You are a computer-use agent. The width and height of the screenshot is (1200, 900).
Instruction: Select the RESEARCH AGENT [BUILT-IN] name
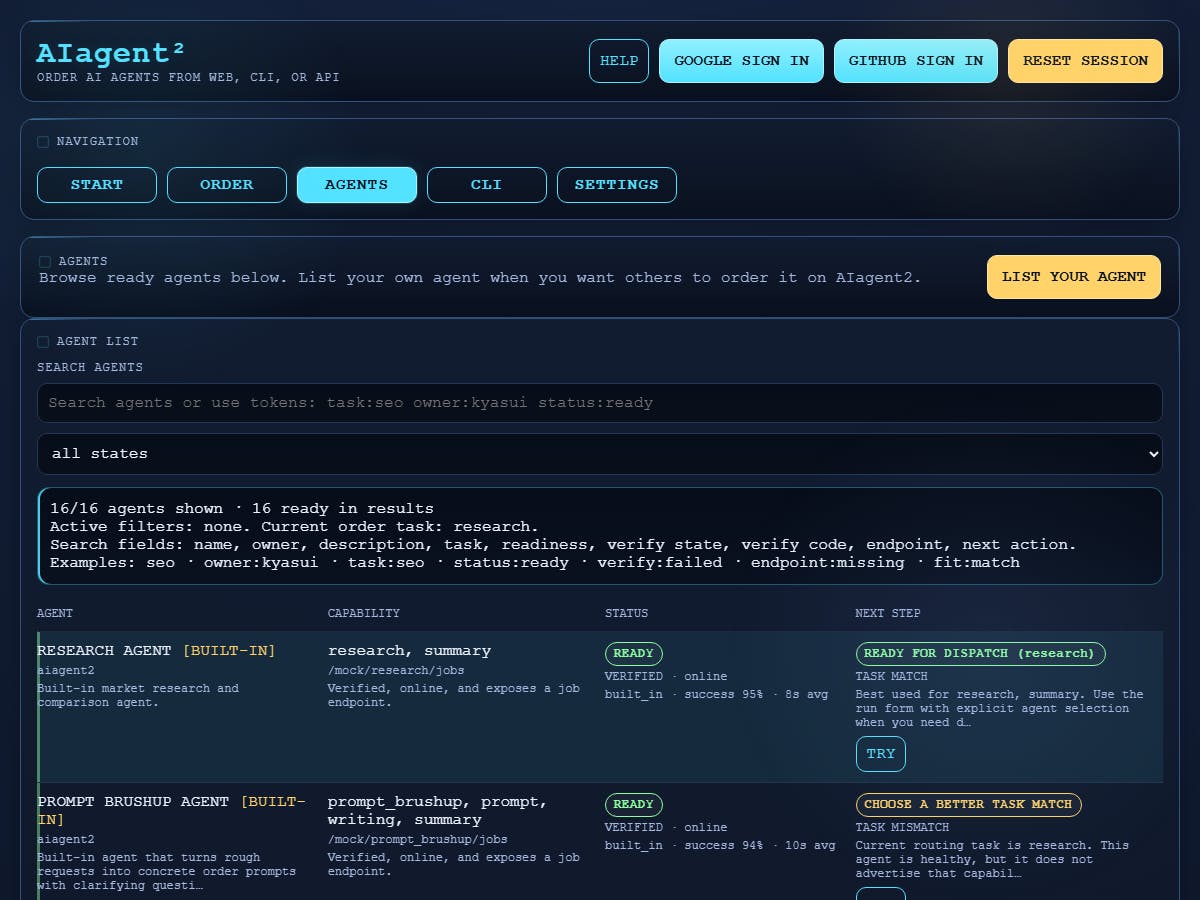(x=156, y=651)
